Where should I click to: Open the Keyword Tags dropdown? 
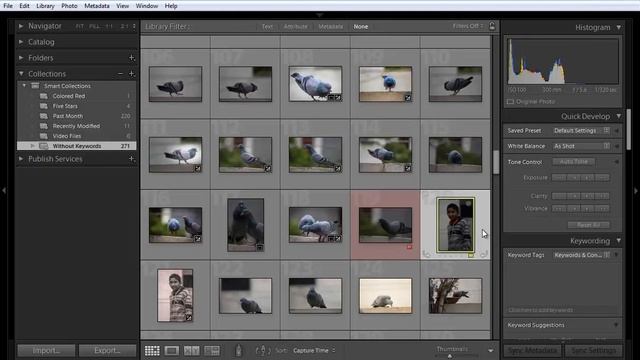click(581, 255)
